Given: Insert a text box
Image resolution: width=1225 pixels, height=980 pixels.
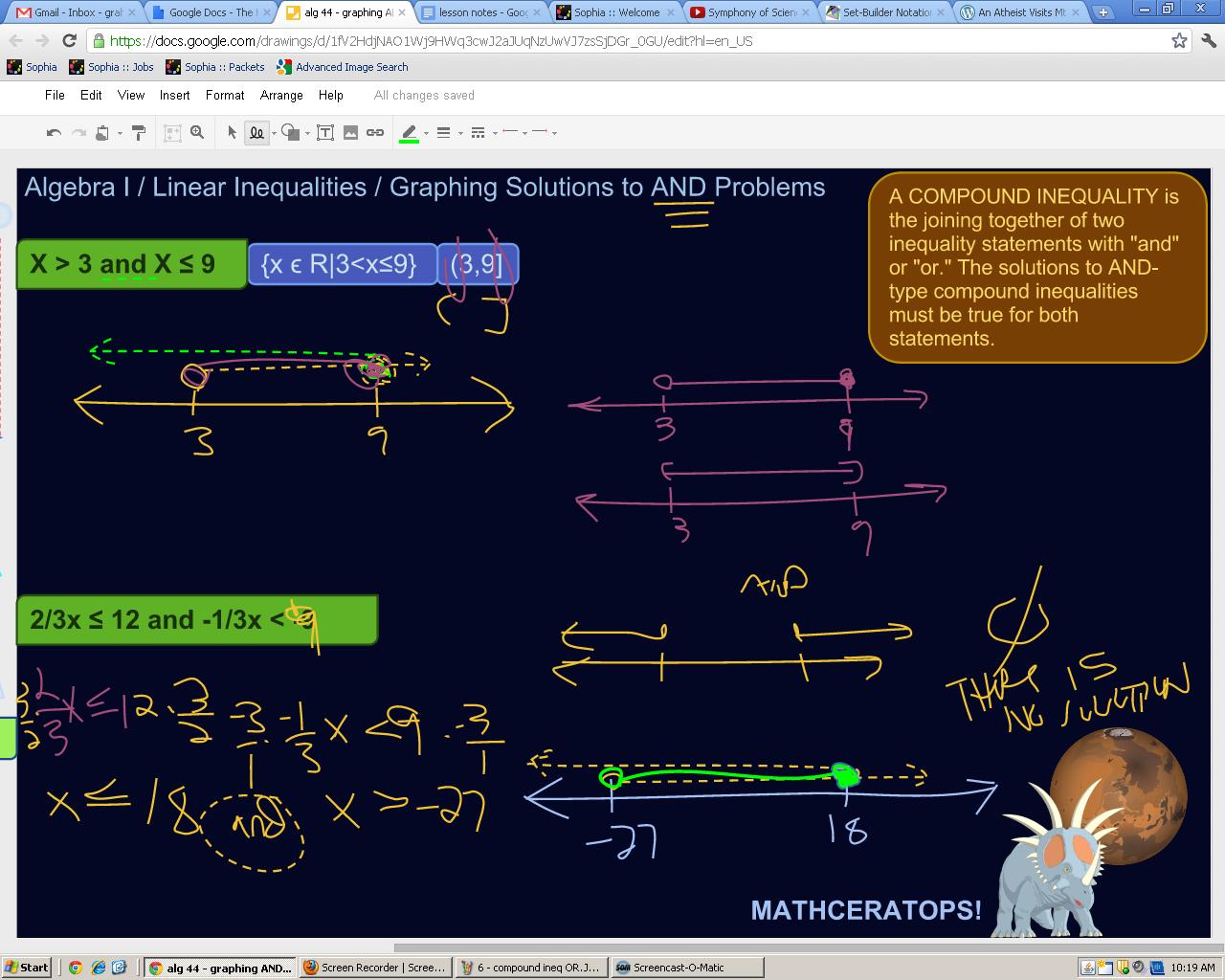Looking at the screenshot, I should (x=325, y=133).
